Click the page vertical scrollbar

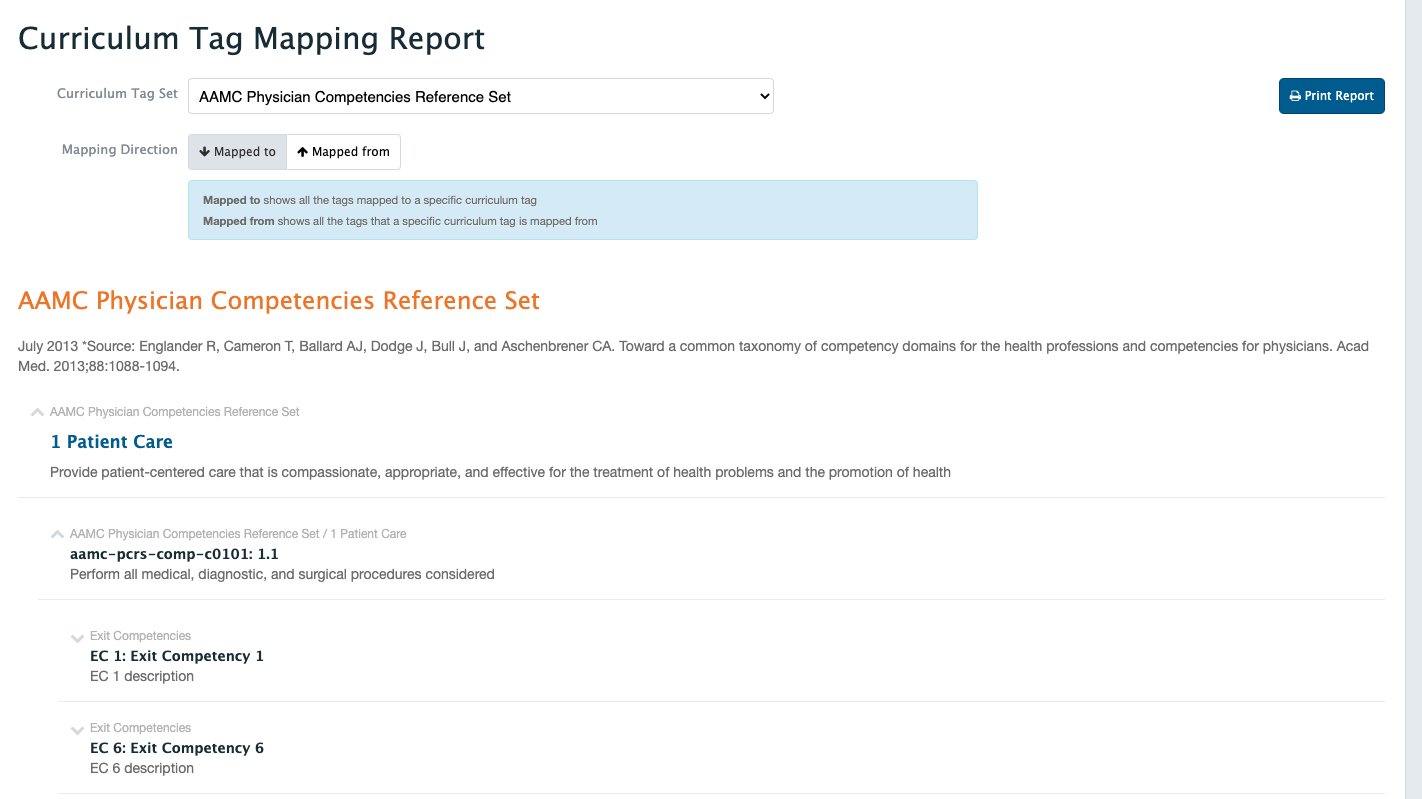click(1413, 400)
